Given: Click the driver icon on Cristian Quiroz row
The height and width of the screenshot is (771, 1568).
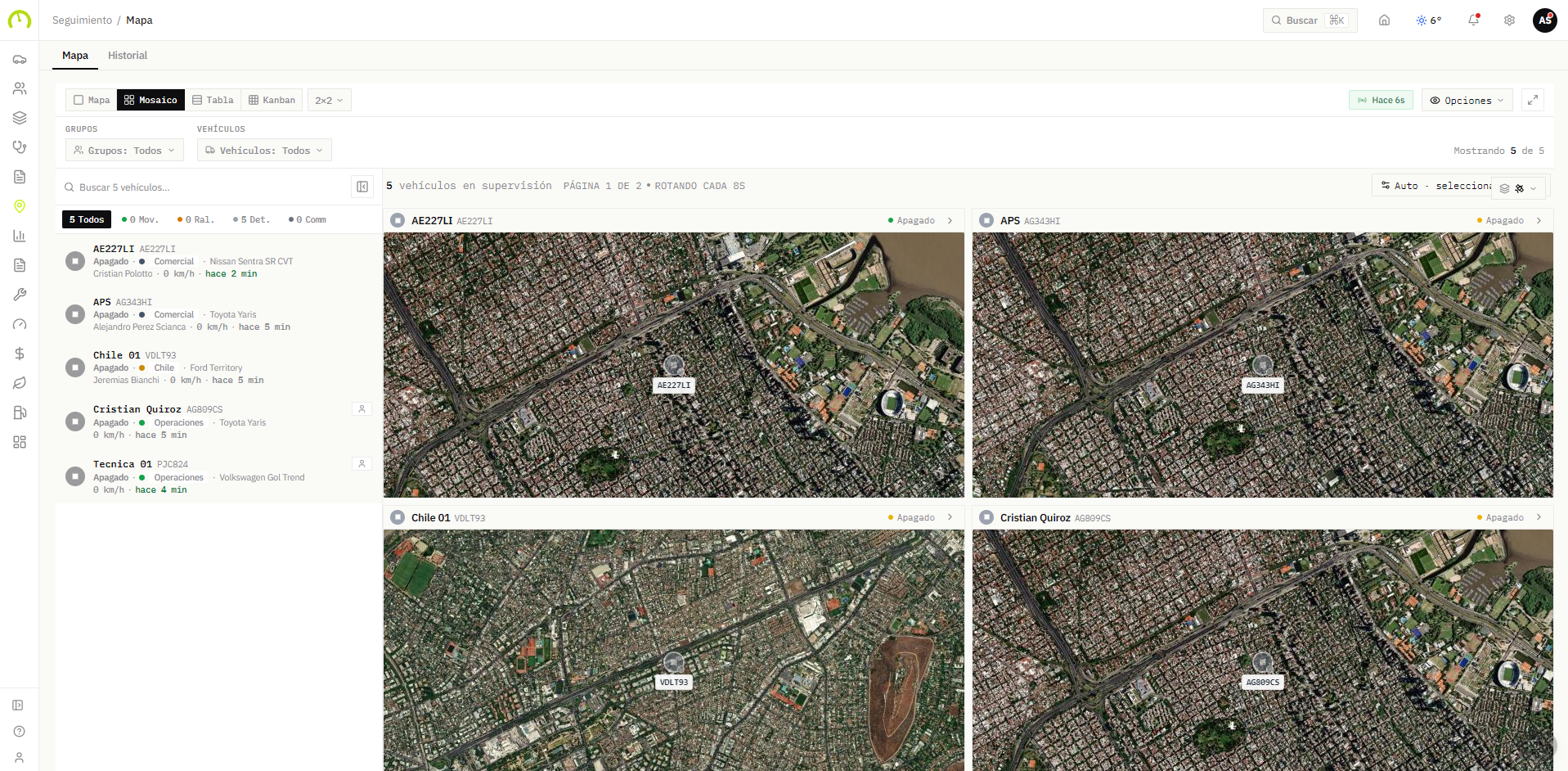Looking at the screenshot, I should [x=362, y=408].
